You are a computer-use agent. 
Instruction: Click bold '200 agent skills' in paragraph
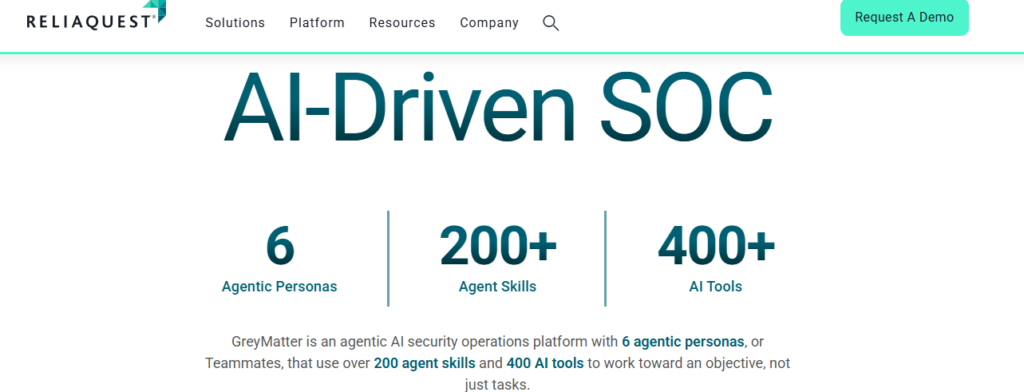(424, 363)
